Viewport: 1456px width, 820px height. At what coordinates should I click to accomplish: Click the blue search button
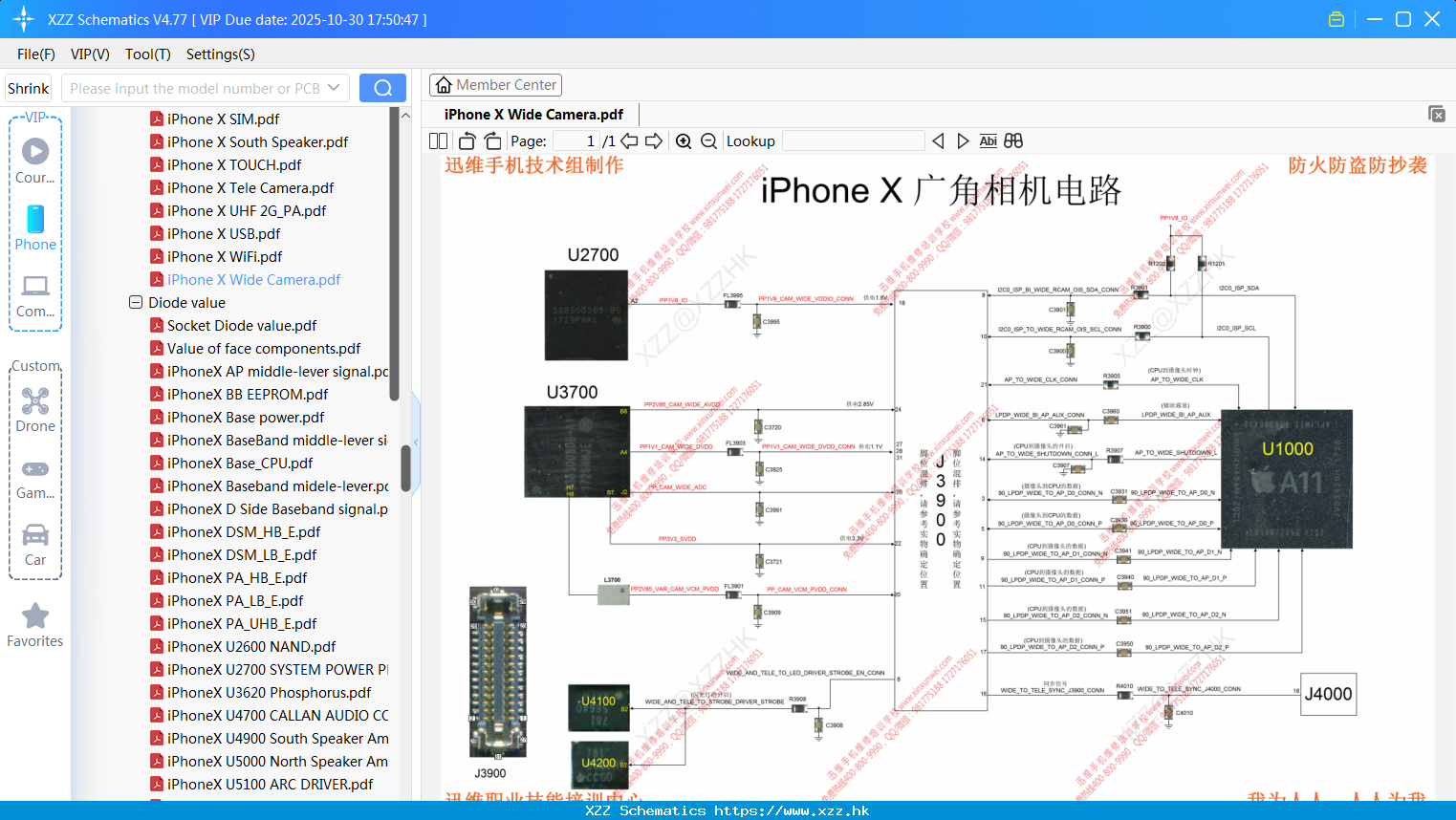point(382,88)
